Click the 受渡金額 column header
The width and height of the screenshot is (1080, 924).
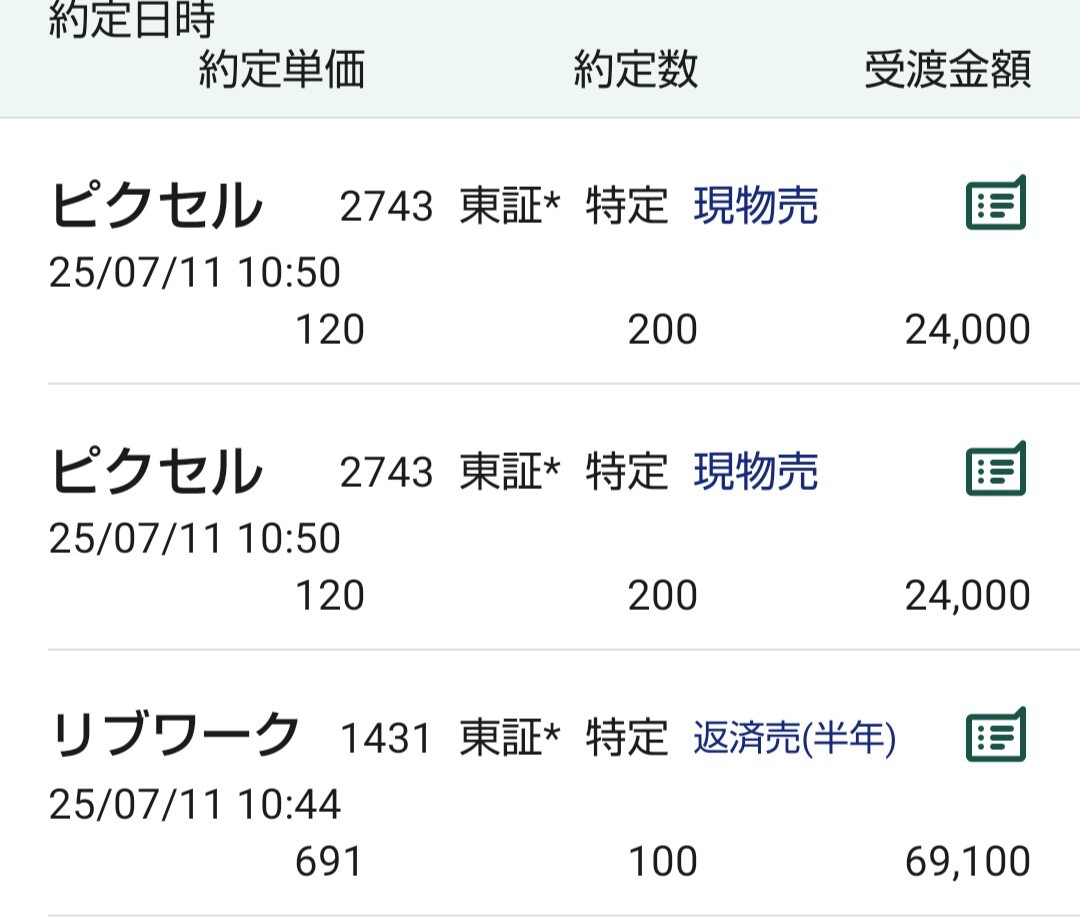[948, 70]
